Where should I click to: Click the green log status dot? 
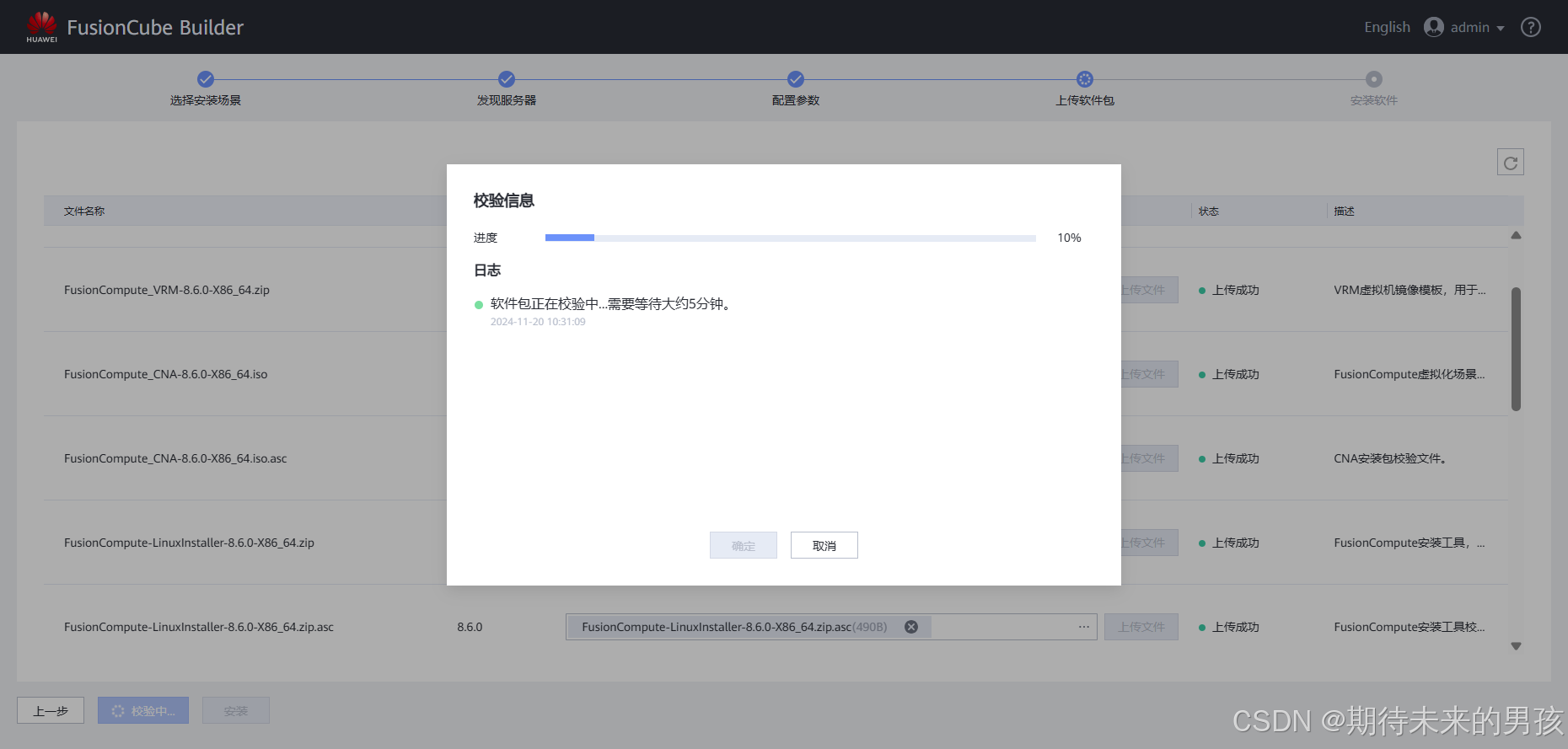(x=479, y=305)
